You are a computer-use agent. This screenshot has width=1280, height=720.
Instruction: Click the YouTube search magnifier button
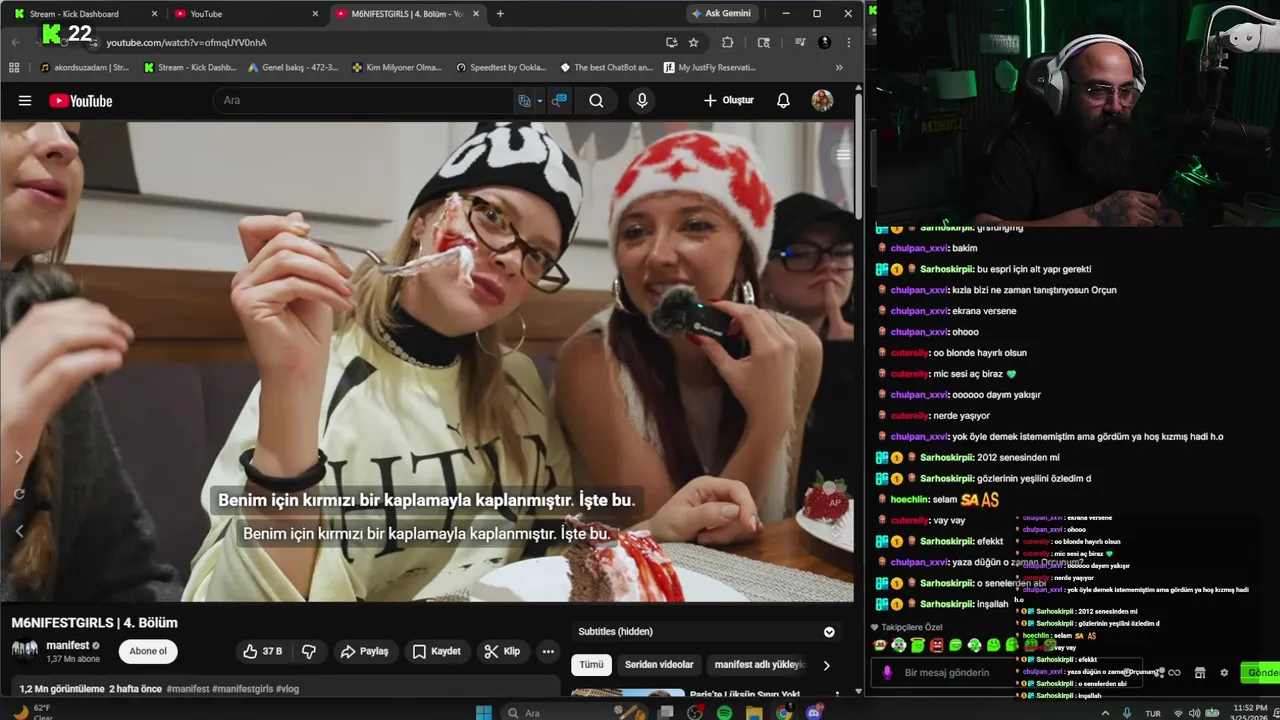[596, 100]
